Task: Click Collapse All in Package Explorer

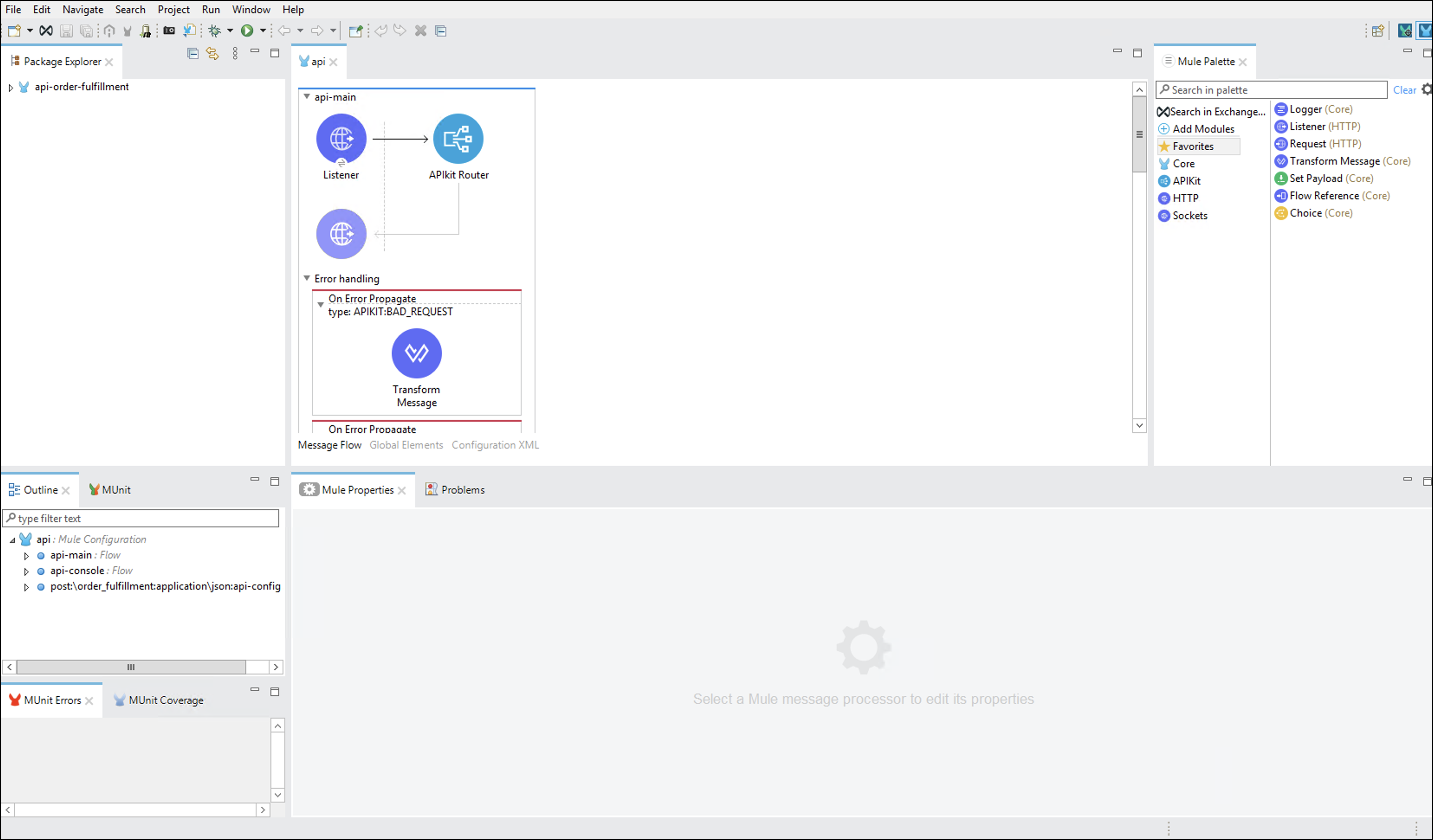Action: (193, 53)
